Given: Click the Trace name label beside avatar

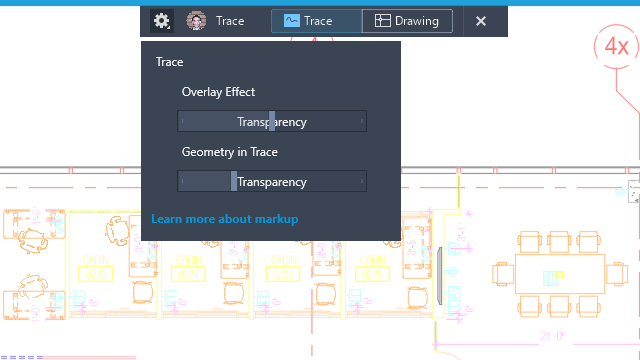Looking at the screenshot, I should (x=230, y=21).
